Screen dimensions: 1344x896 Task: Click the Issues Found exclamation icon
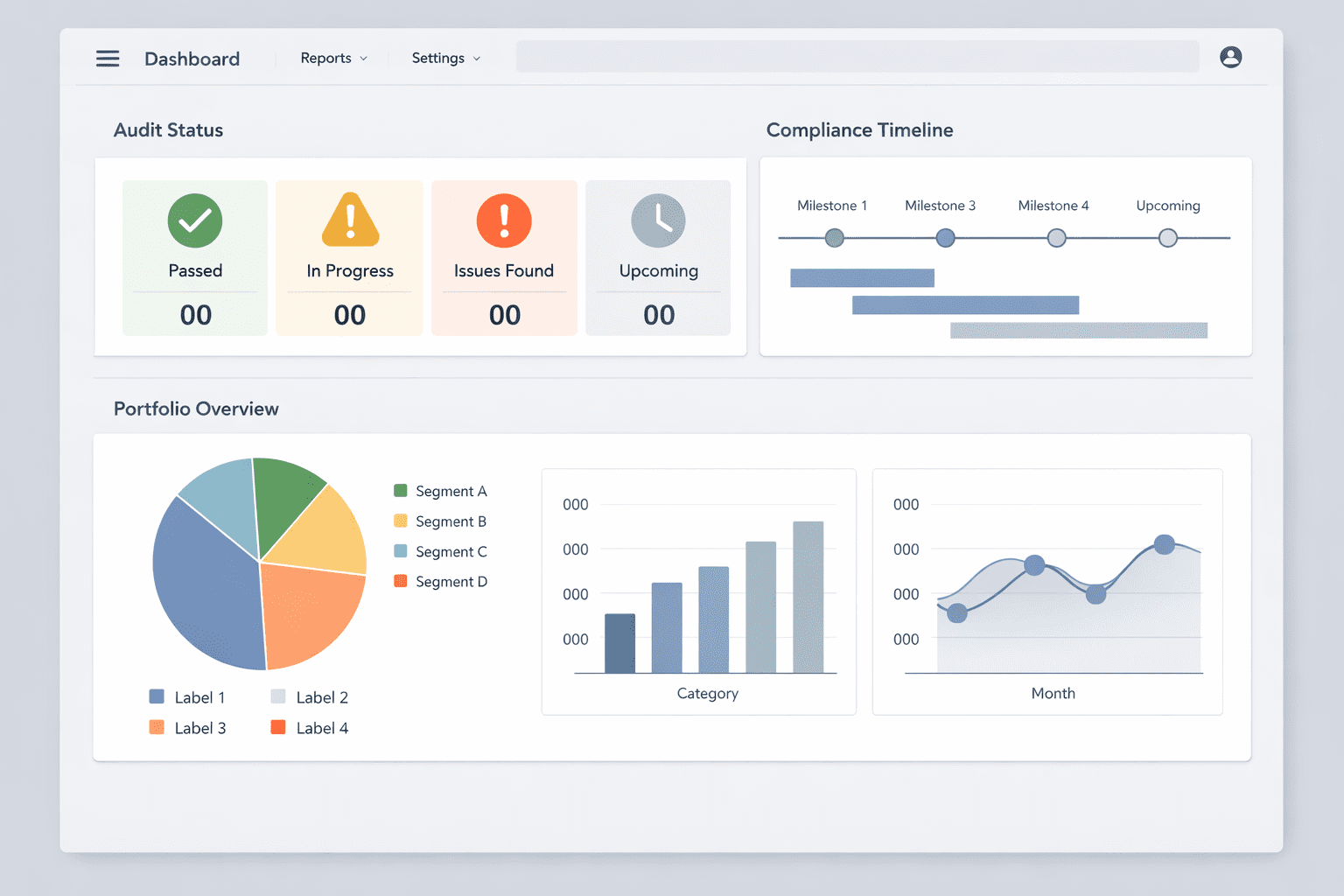[x=504, y=220]
